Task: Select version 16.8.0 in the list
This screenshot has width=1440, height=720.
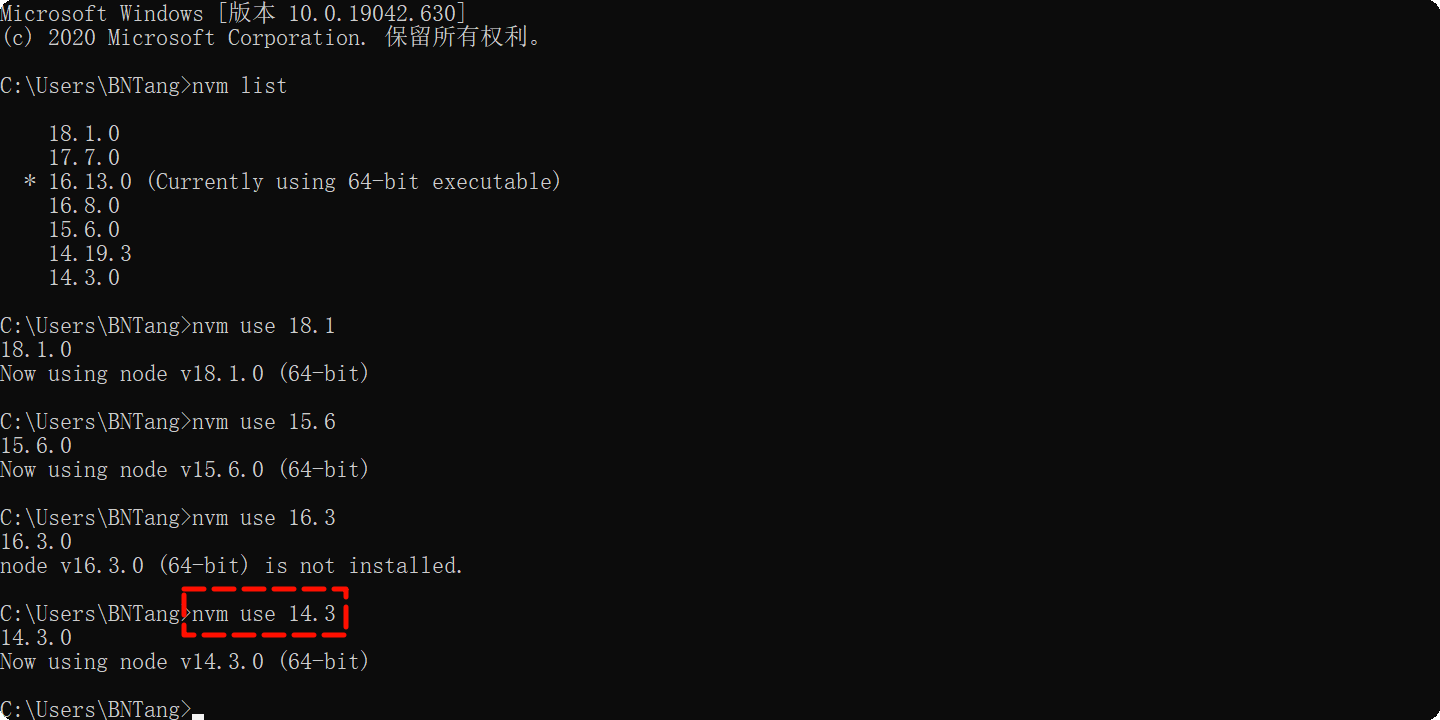Action: pos(84,206)
